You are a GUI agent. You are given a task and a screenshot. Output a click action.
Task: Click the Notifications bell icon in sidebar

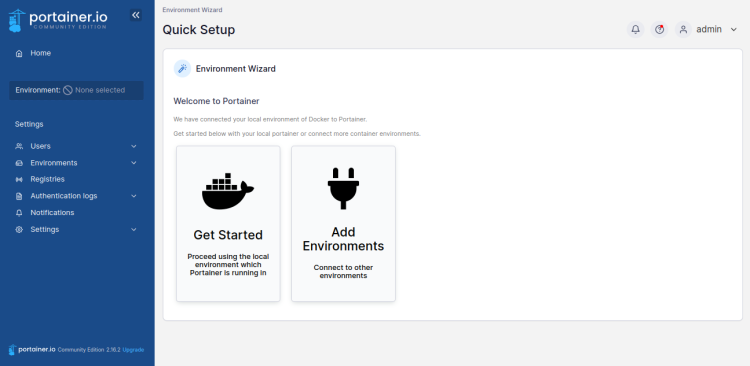click(x=19, y=213)
